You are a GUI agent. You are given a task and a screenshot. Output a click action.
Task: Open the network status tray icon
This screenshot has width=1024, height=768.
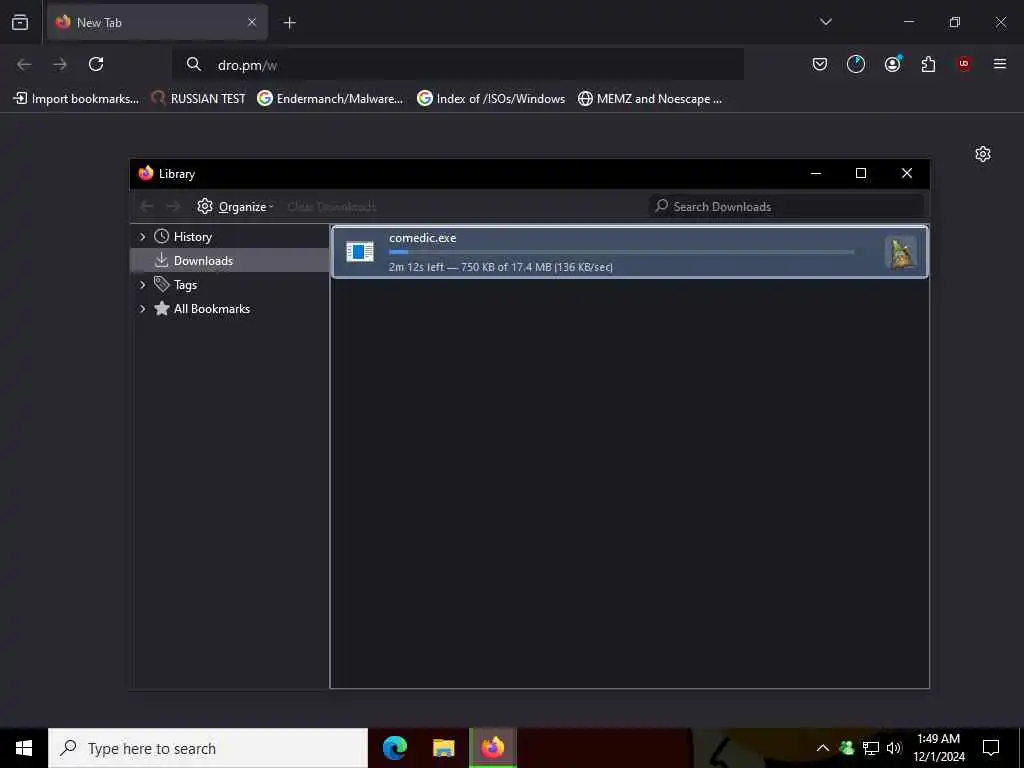coord(871,748)
